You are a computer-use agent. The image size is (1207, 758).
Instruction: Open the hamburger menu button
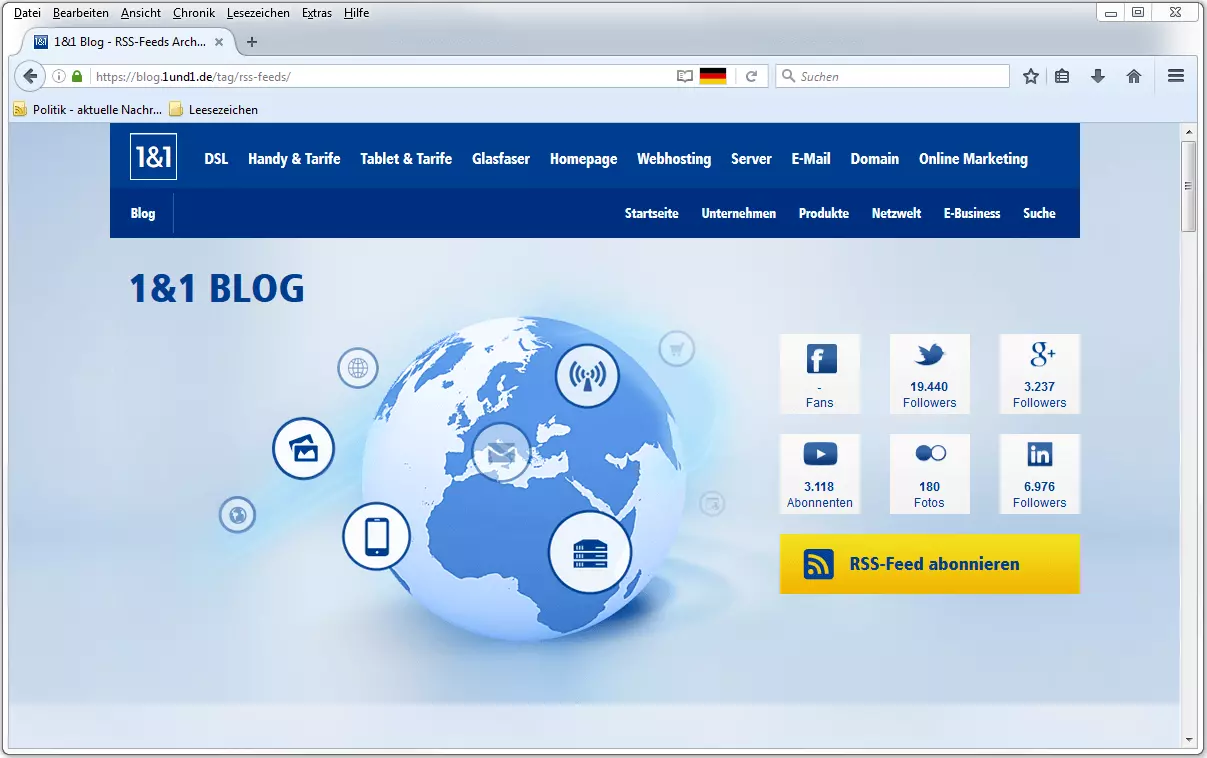click(x=1176, y=76)
